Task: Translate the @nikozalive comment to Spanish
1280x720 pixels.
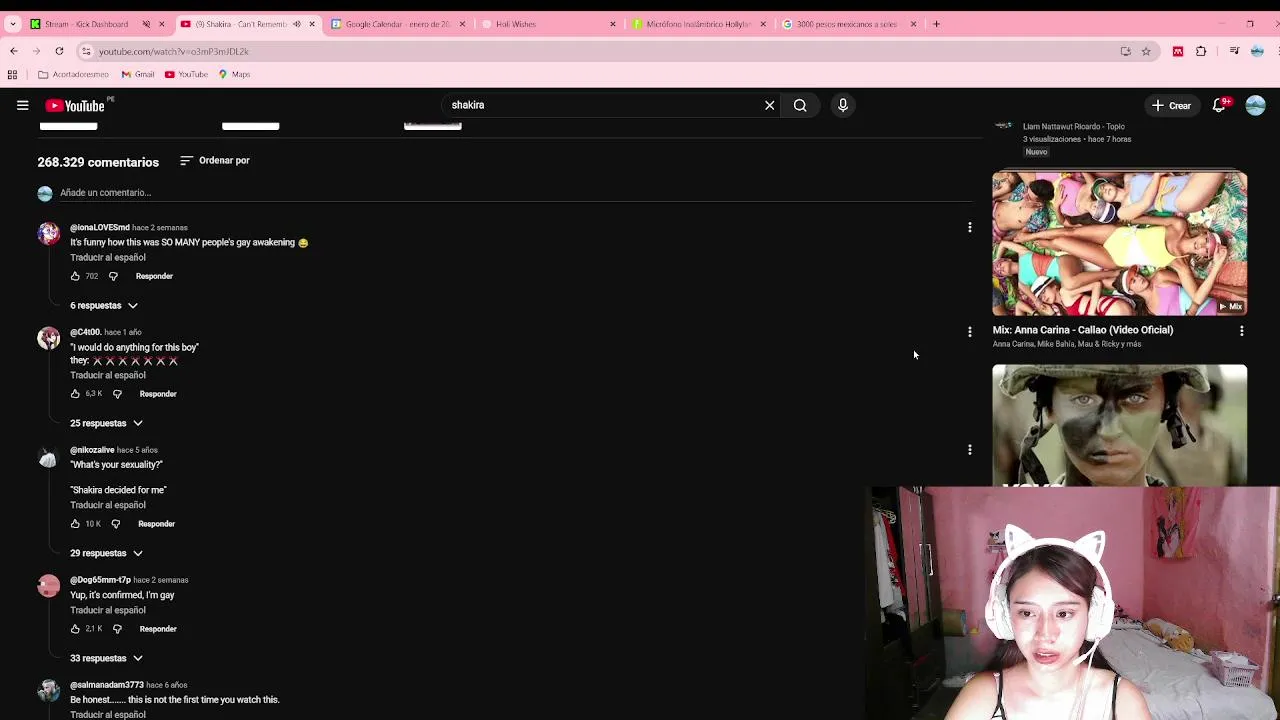Action: 107,506
